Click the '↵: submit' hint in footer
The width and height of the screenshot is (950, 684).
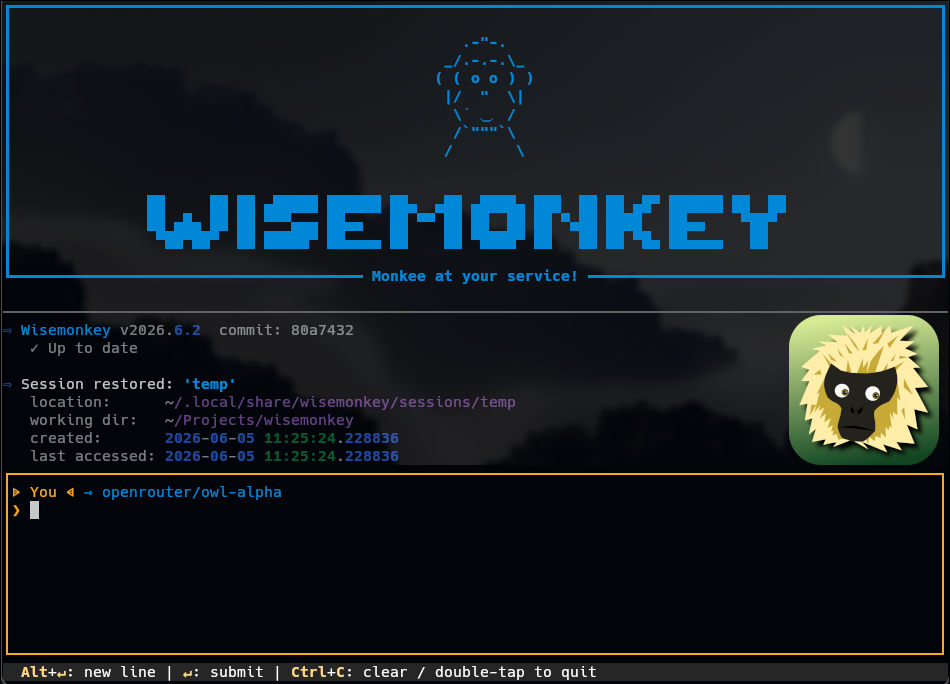[223, 672]
